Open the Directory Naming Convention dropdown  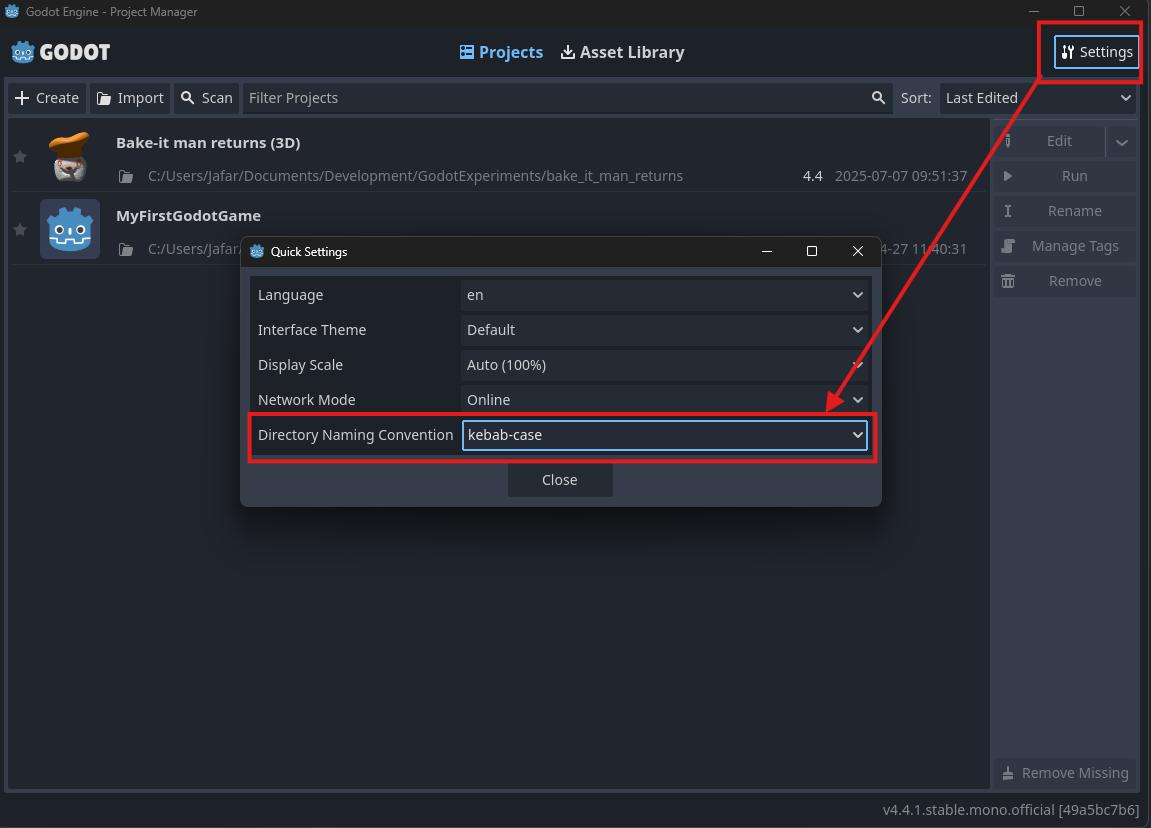click(x=664, y=435)
